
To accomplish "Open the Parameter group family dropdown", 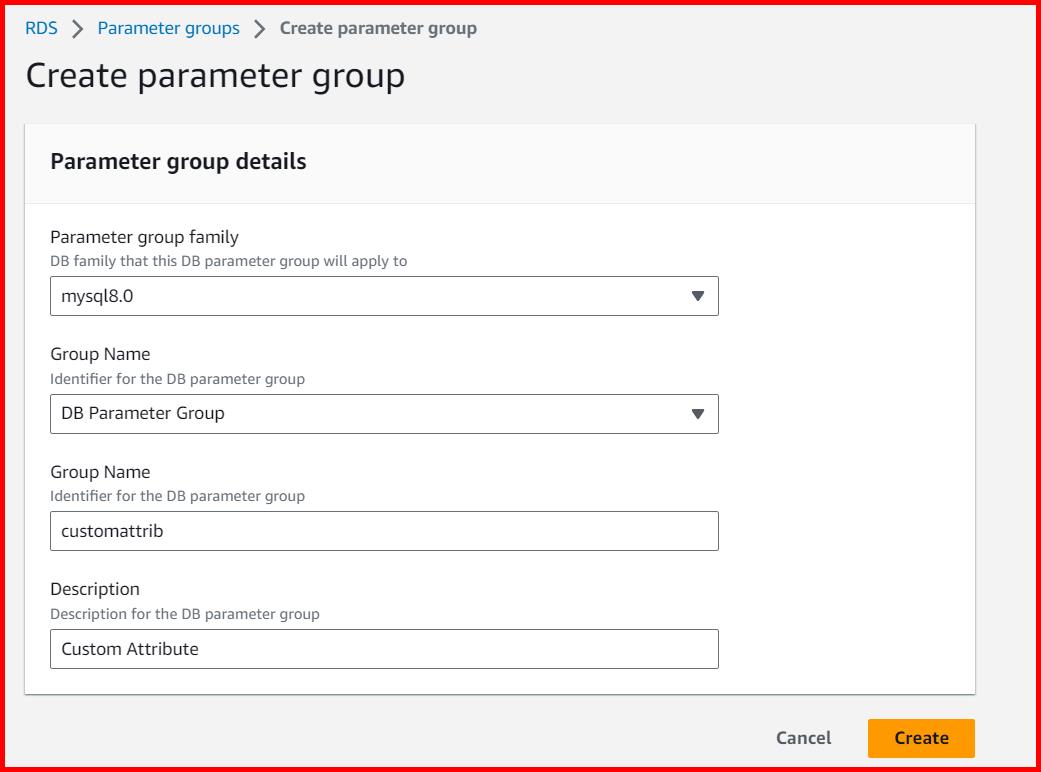I will click(x=384, y=296).
